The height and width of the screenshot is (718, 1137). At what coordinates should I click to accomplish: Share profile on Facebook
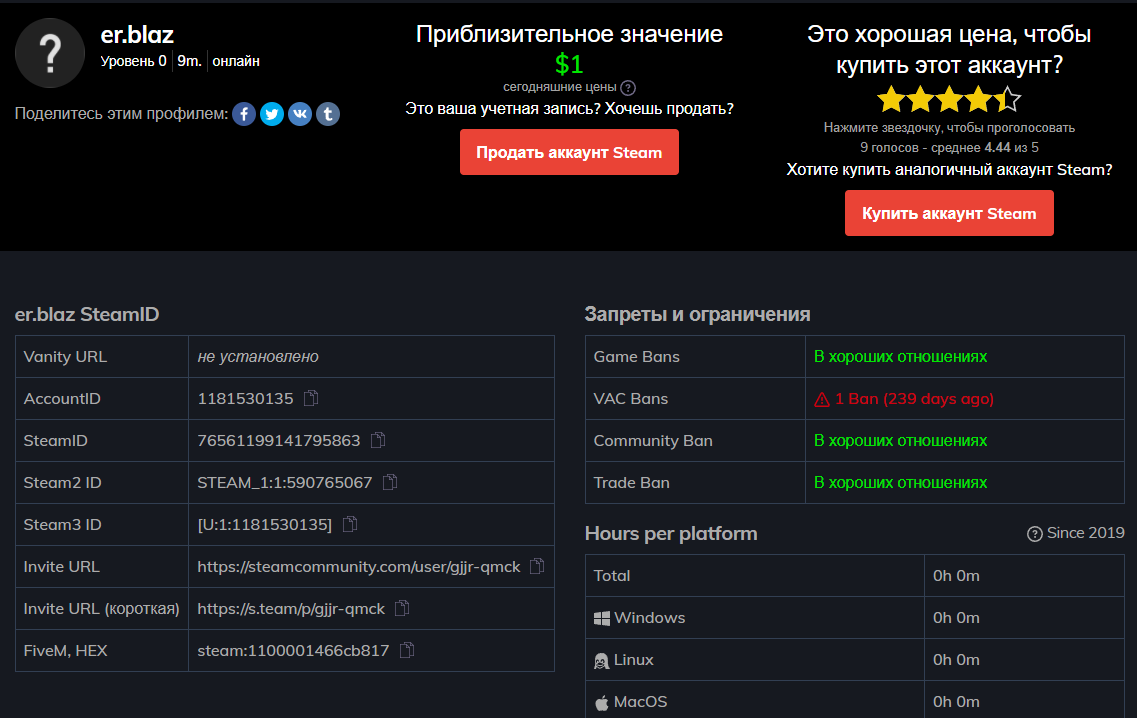pyautogui.click(x=244, y=114)
